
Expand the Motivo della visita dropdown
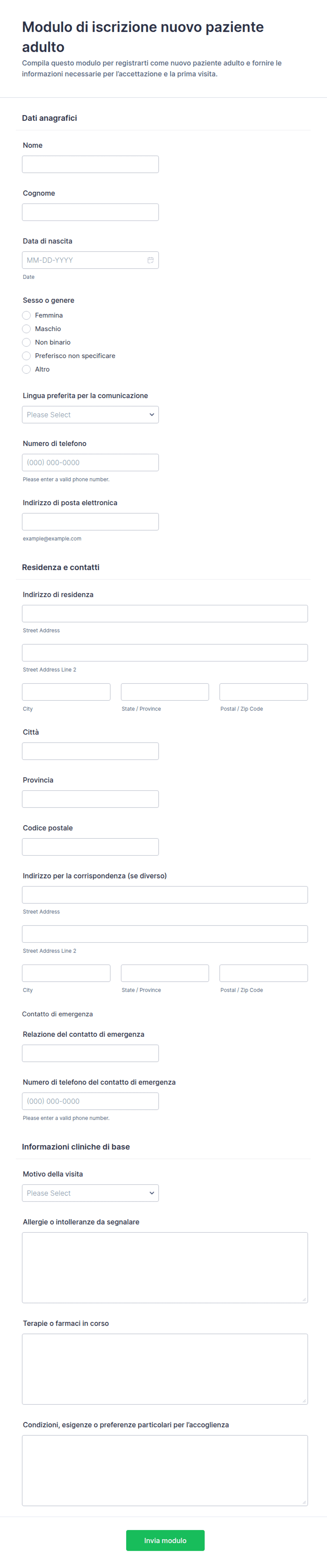pyautogui.click(x=90, y=1193)
